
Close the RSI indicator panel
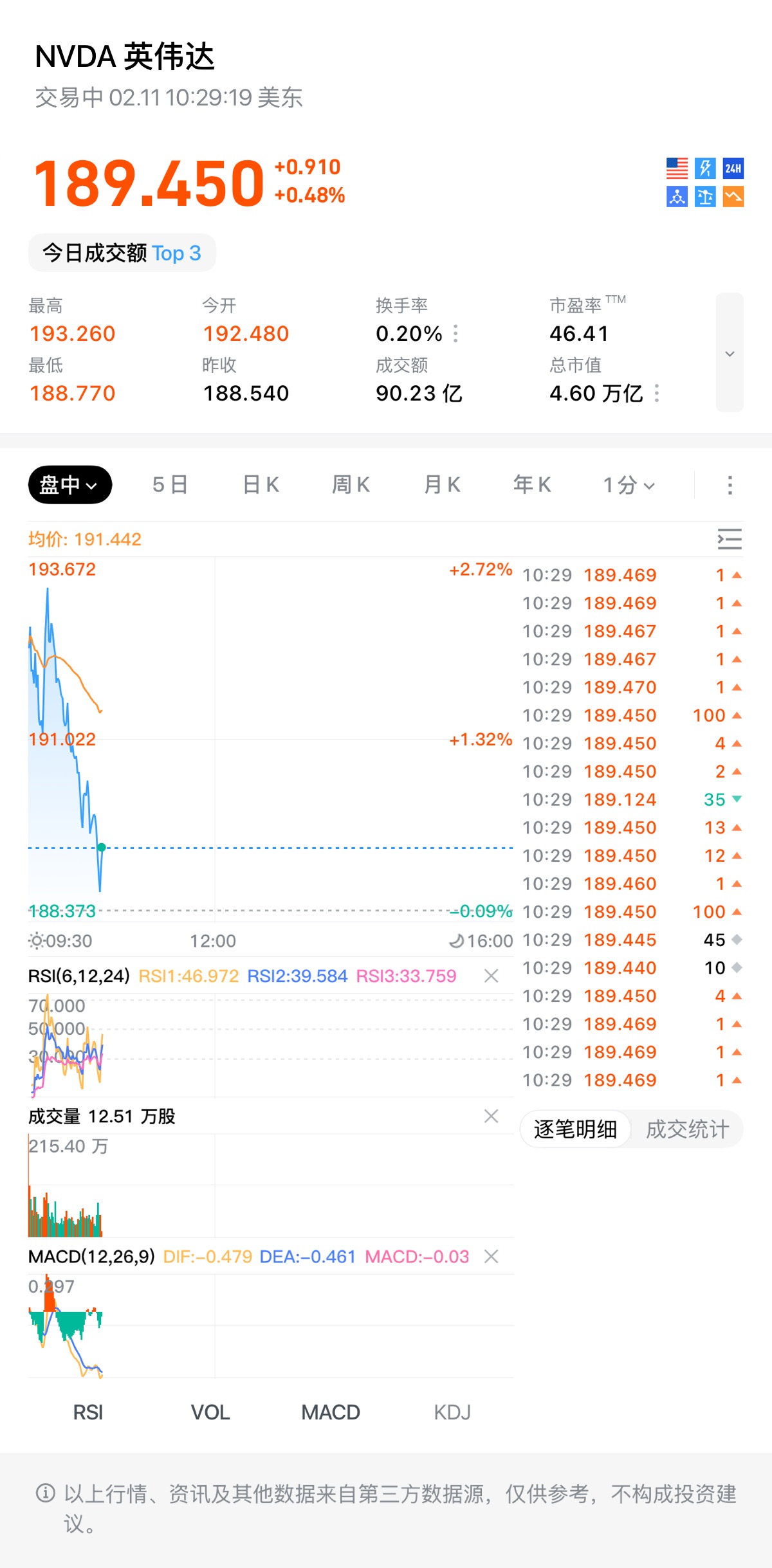click(x=492, y=976)
